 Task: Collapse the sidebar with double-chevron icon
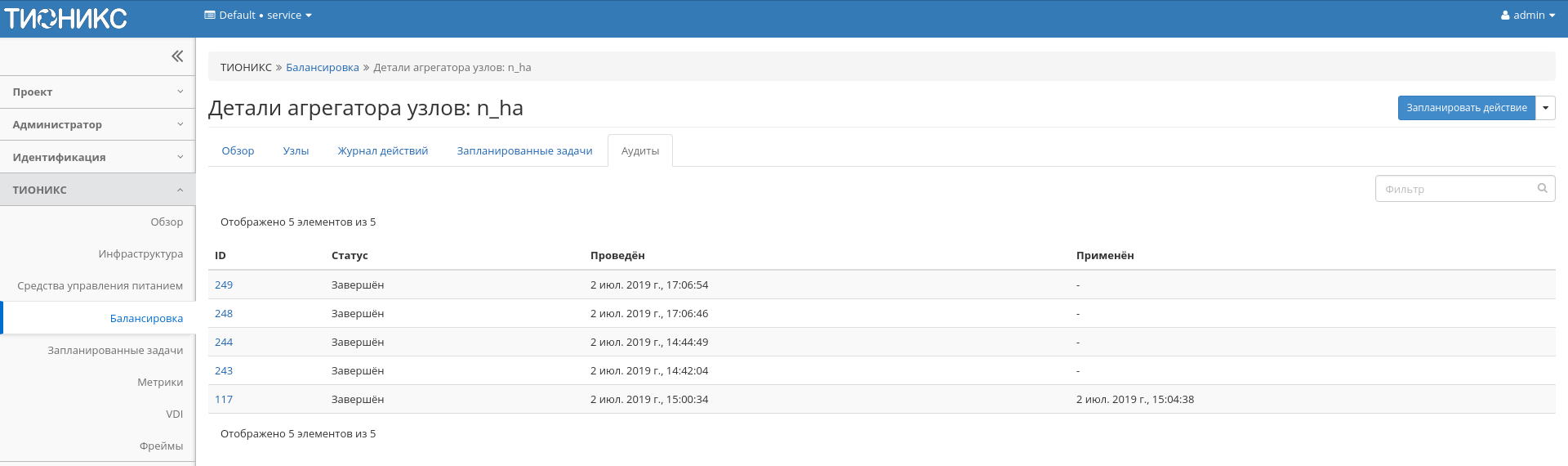177,56
